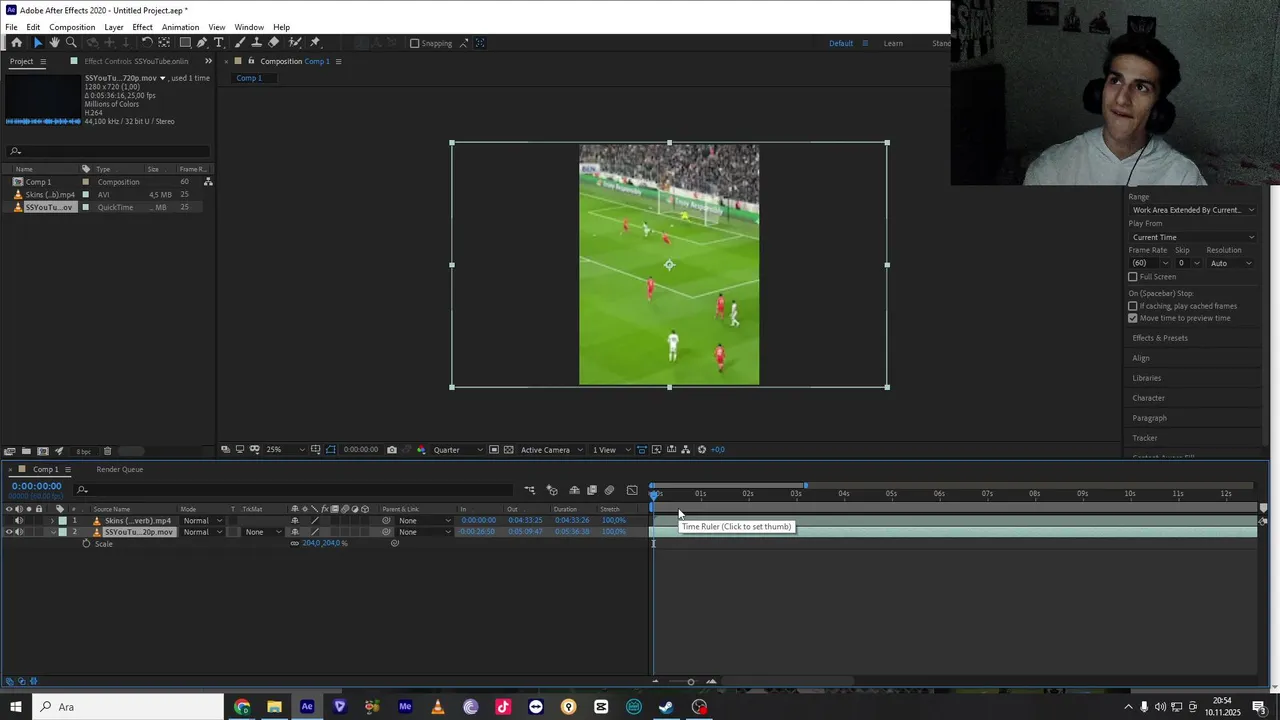This screenshot has height=720, width=1280.
Task: Select the Selection (arrow) tool
Action: pos(38,43)
